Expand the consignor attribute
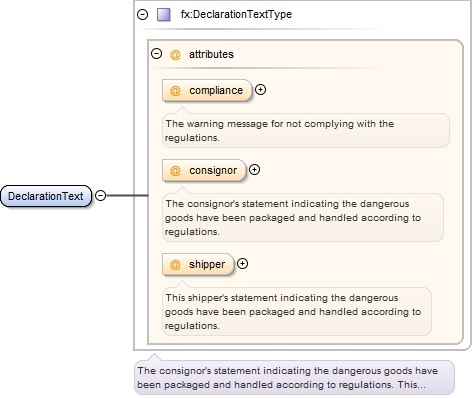Viewport: 473px width, 398px height. point(254,170)
